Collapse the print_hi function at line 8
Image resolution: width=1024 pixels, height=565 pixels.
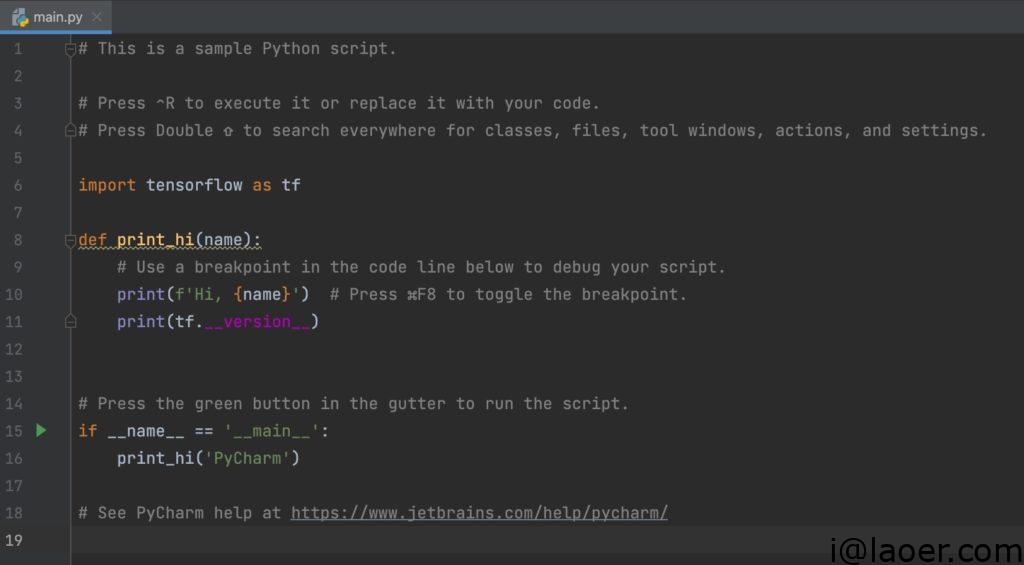(x=70, y=240)
